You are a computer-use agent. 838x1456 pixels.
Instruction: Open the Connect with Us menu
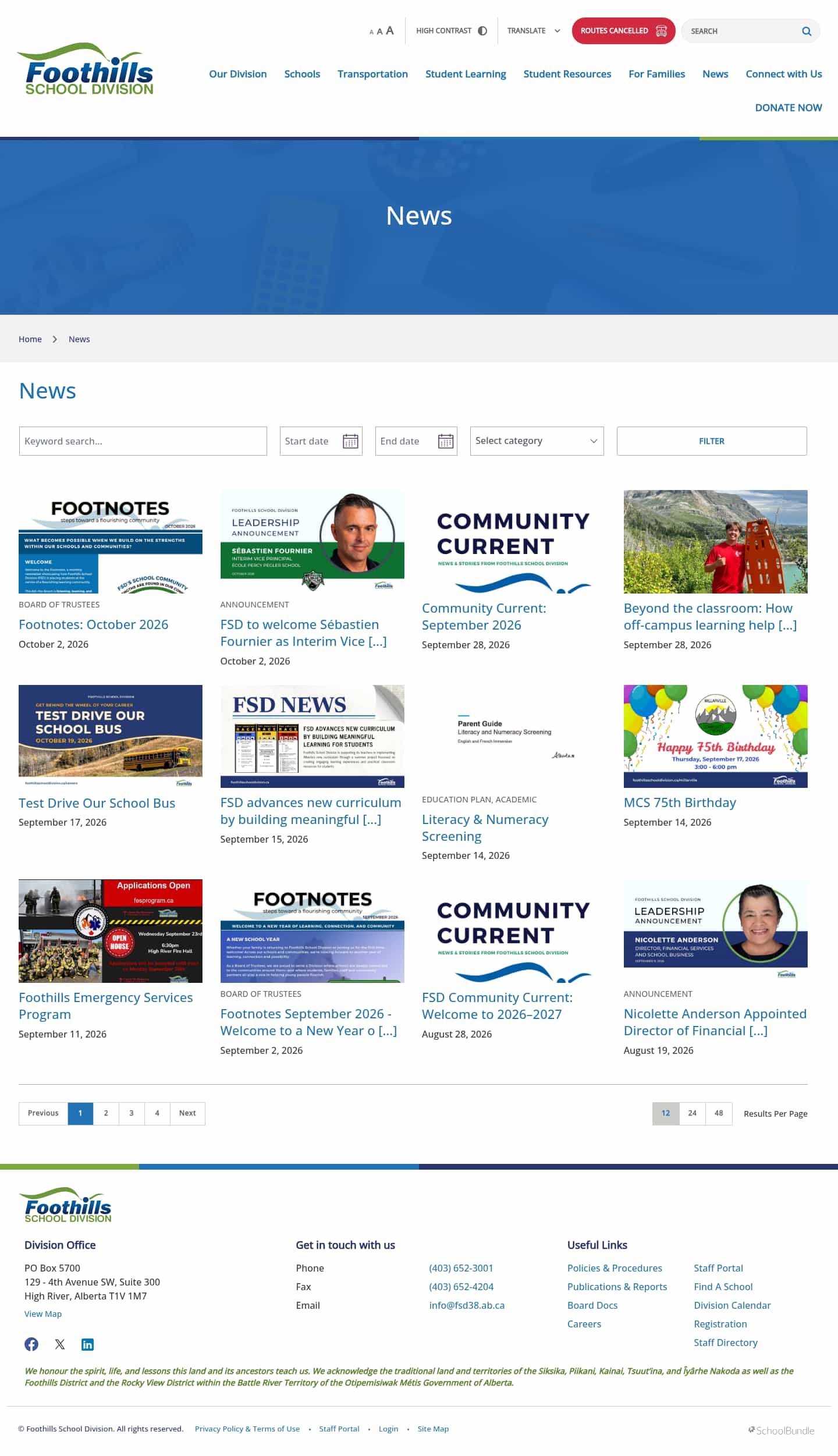(x=784, y=74)
